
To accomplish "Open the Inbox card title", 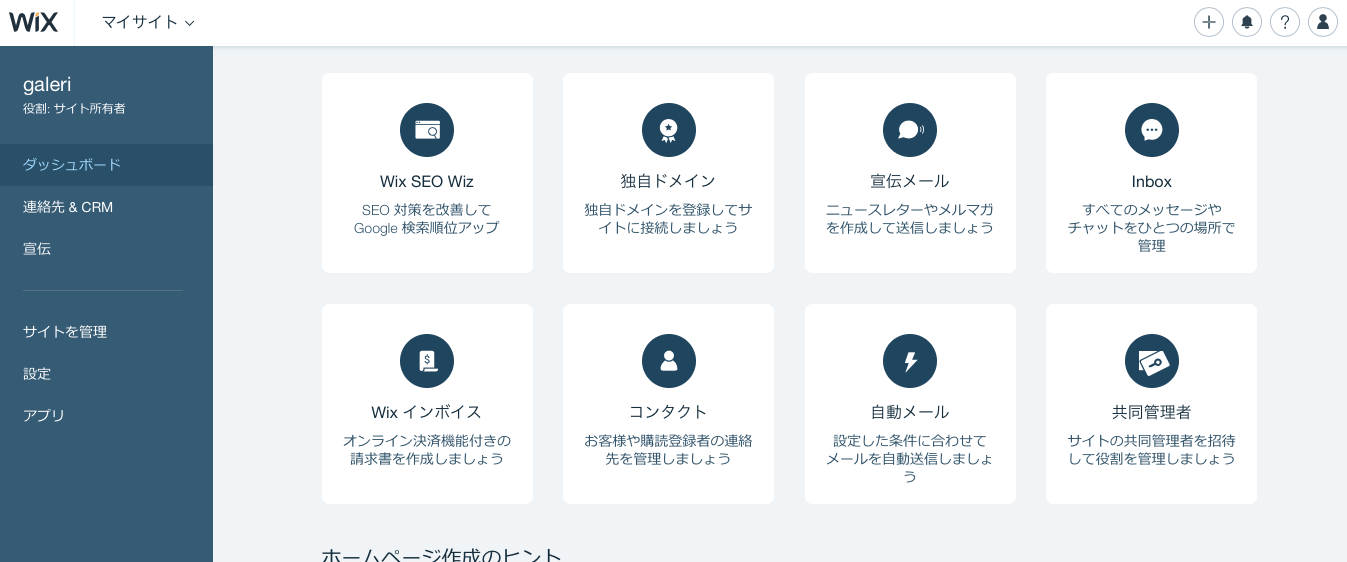I will coord(1152,182).
